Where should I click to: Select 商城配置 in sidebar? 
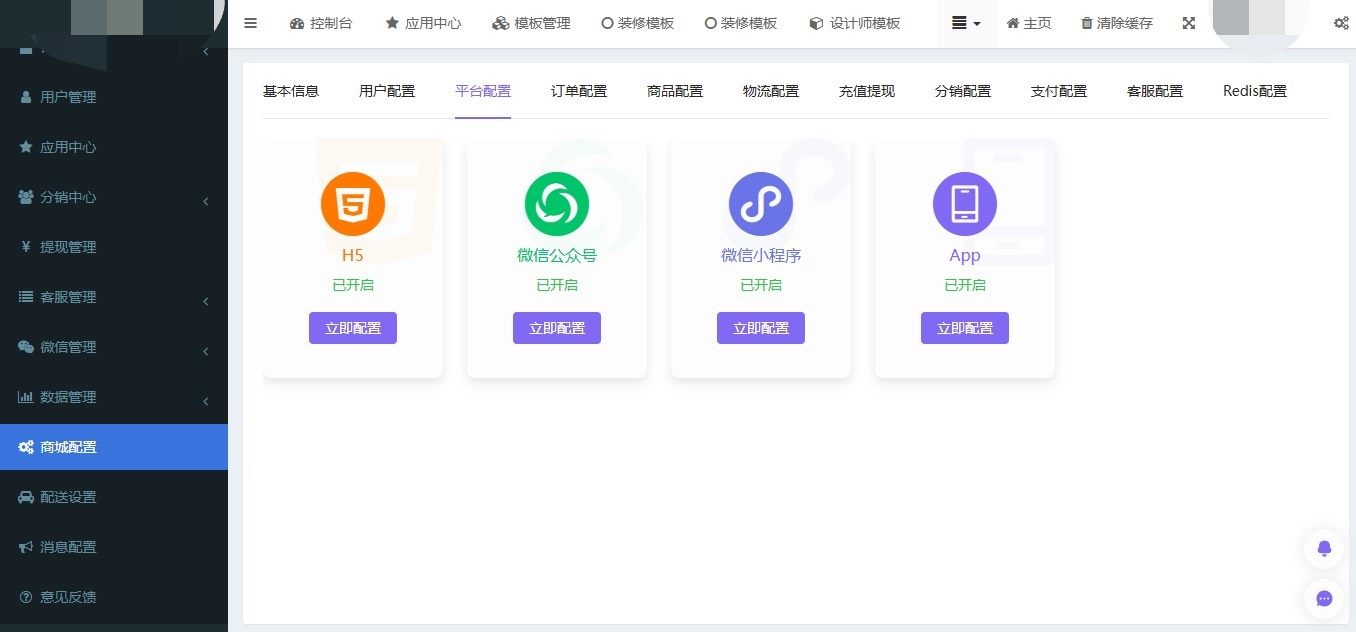pyautogui.click(x=114, y=447)
